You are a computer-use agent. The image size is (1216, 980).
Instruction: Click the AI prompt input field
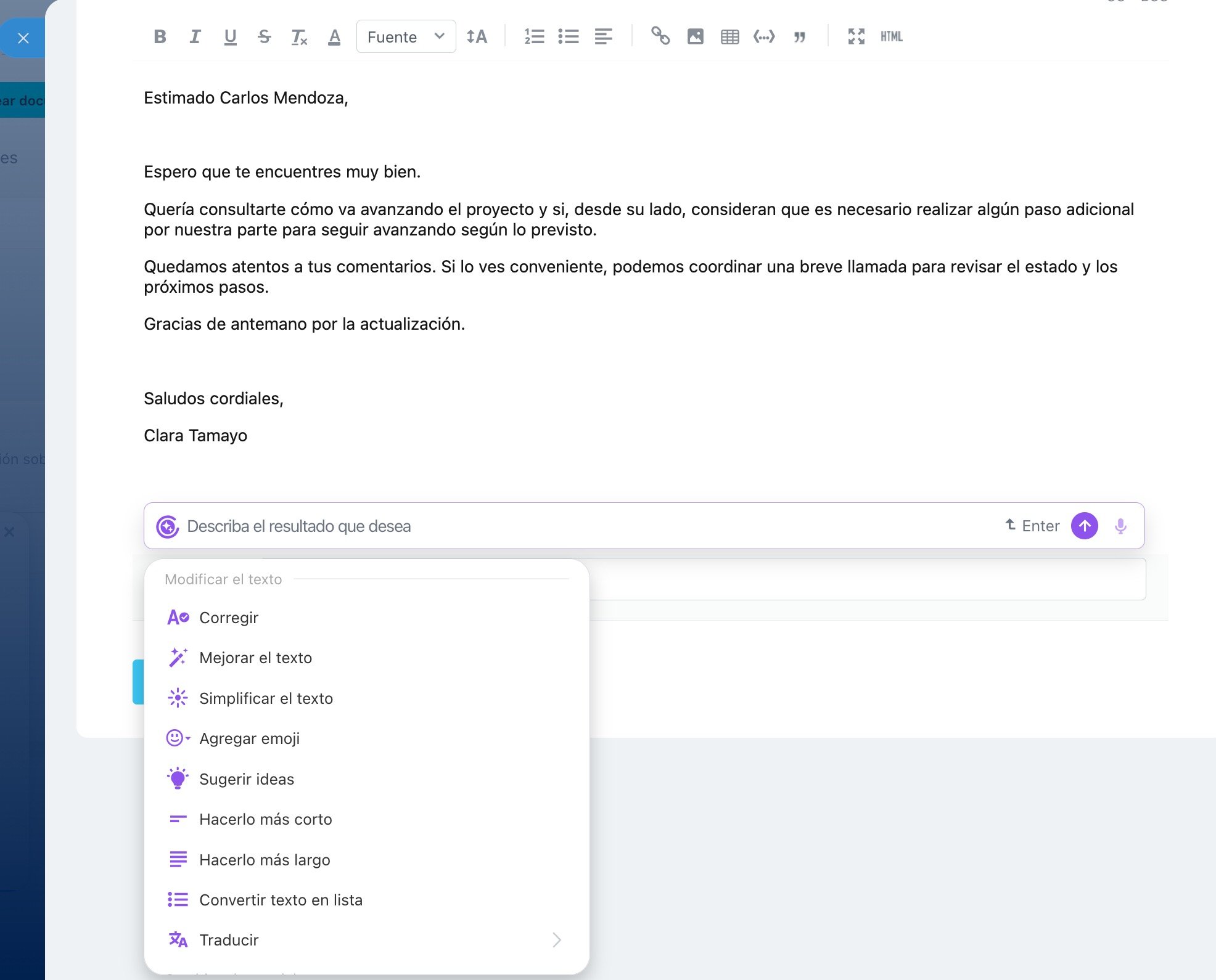586,526
